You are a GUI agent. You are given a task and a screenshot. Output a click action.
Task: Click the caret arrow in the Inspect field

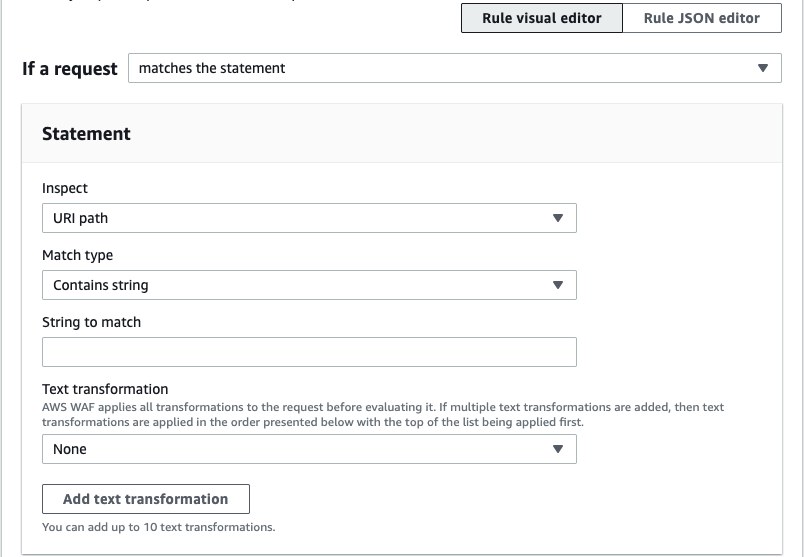(558, 218)
